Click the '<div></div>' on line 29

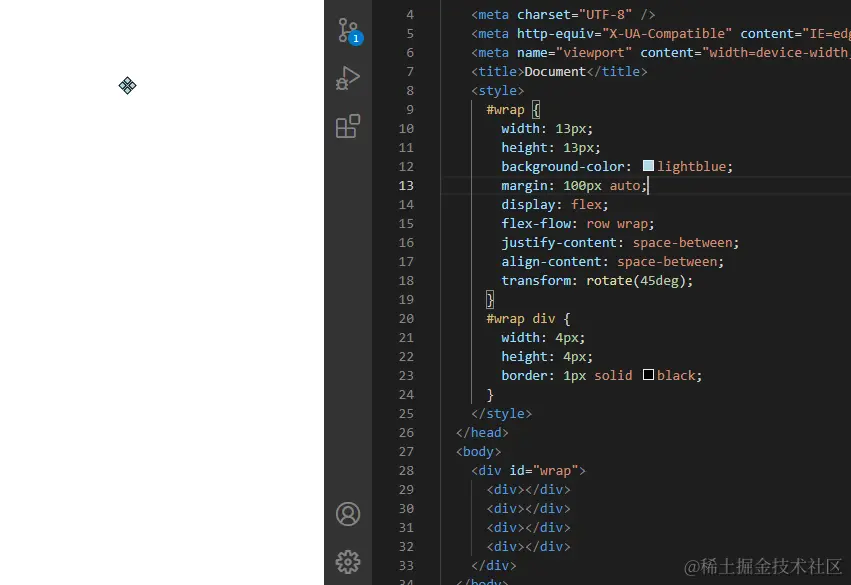[x=528, y=489]
